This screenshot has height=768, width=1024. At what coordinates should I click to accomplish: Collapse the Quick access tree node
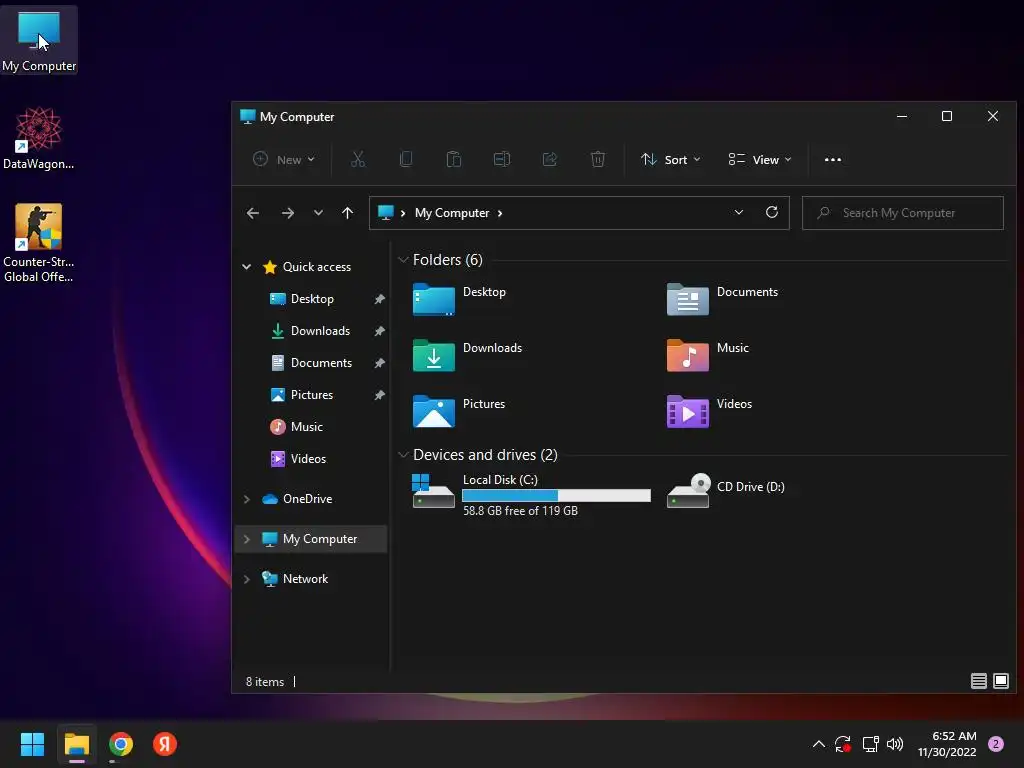pyautogui.click(x=247, y=266)
